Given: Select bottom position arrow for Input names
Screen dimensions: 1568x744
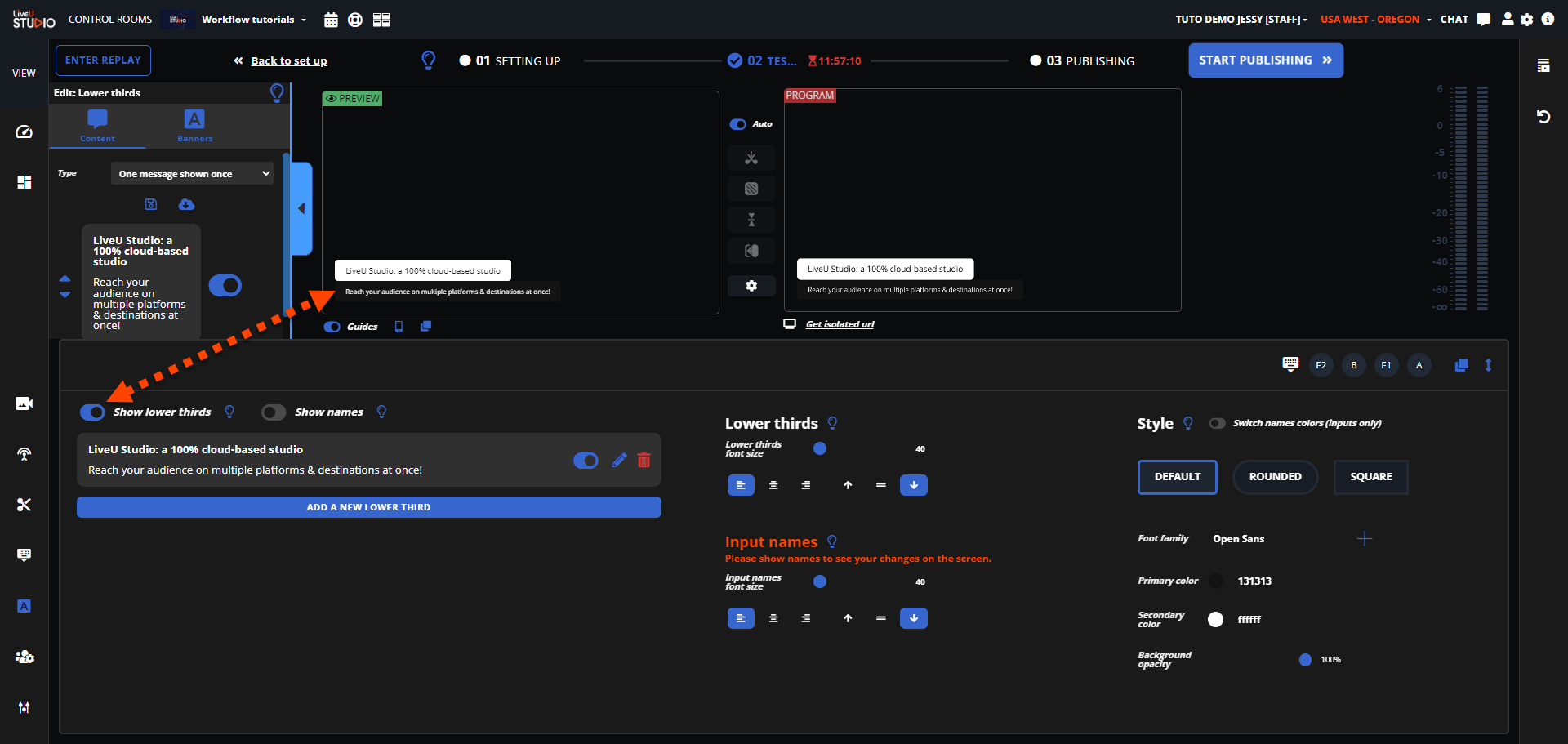Looking at the screenshot, I should coord(914,618).
